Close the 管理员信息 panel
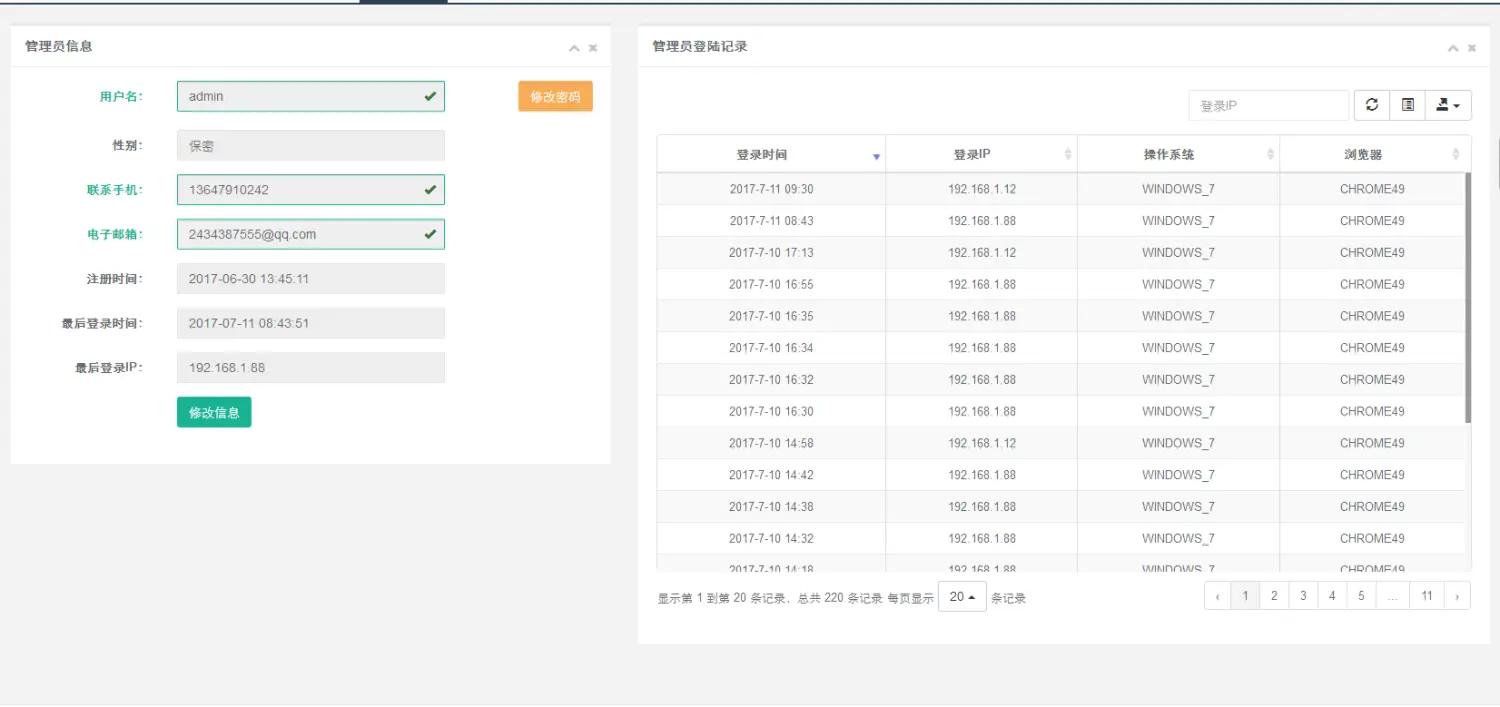The width and height of the screenshot is (1500, 707). (x=593, y=48)
